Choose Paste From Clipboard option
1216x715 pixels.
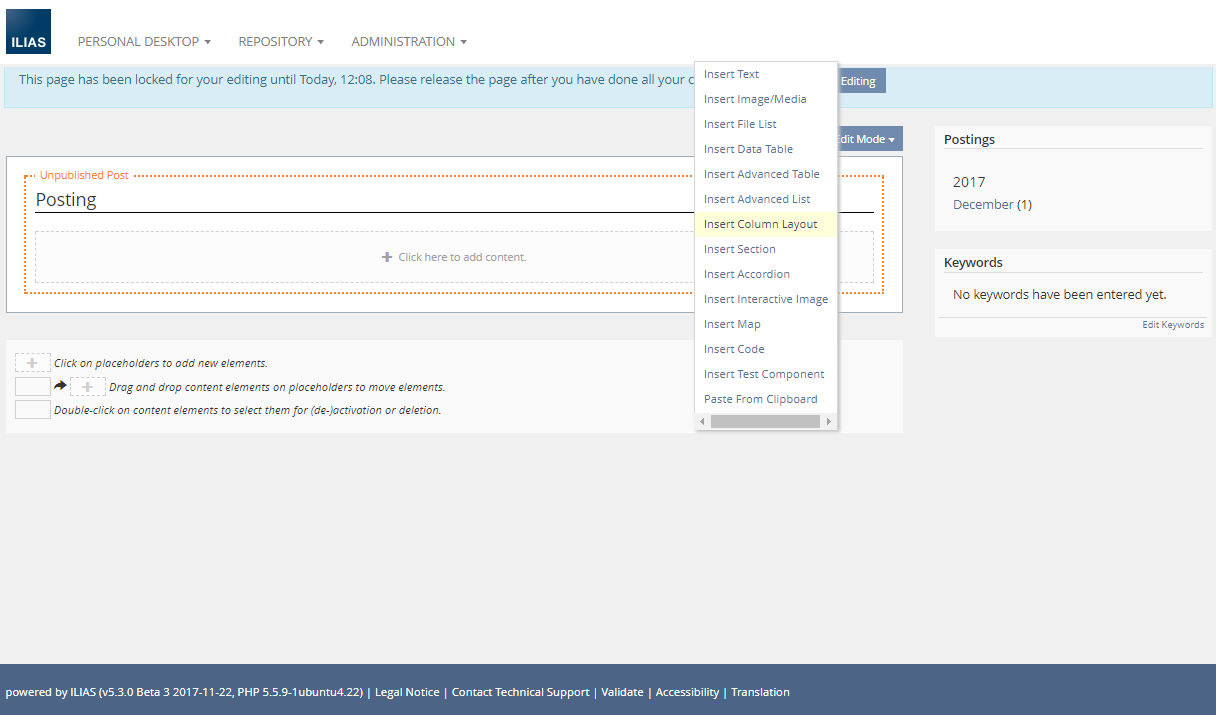pyautogui.click(x=760, y=399)
